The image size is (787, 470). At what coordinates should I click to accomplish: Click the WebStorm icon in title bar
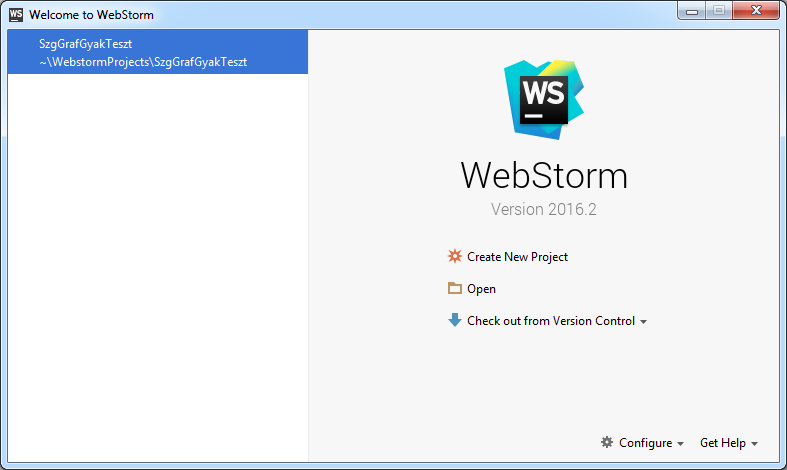pos(16,15)
